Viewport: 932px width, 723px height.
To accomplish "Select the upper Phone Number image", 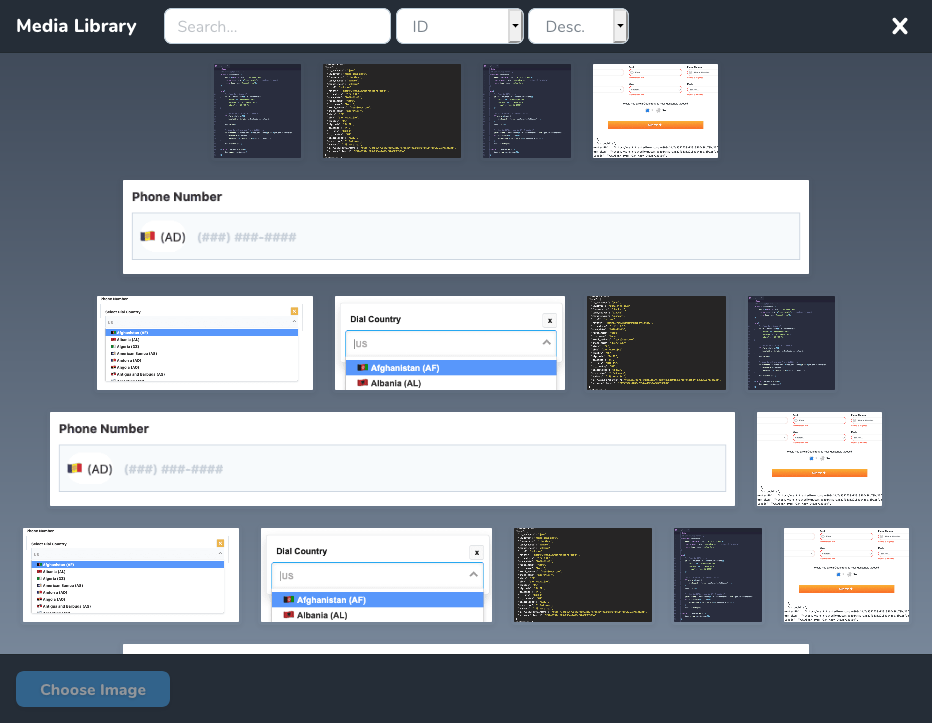I will click(465, 227).
